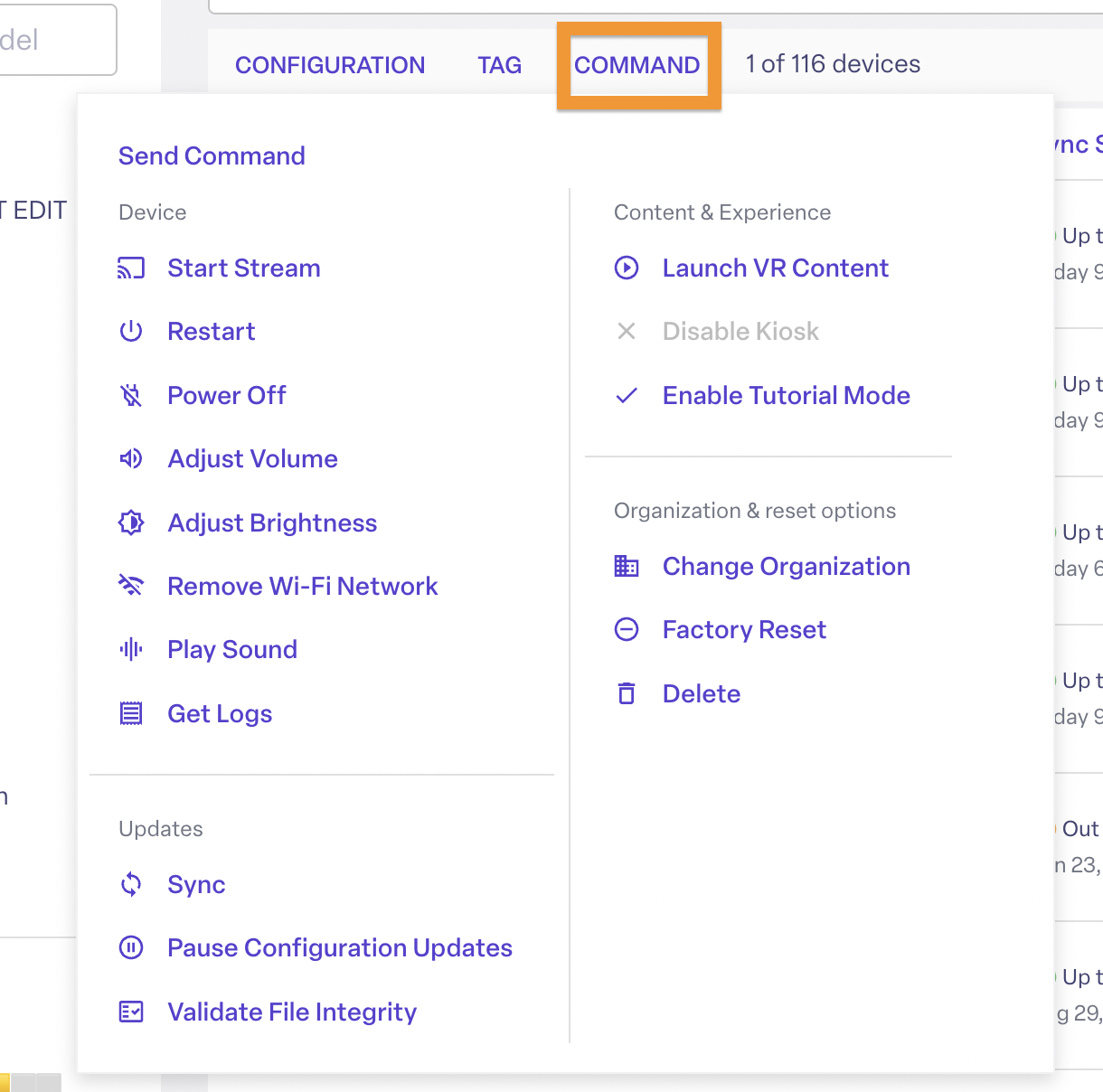Viewport: 1103px width, 1092px height.
Task: Open the CONFIGURATION menu
Action: coord(330,64)
